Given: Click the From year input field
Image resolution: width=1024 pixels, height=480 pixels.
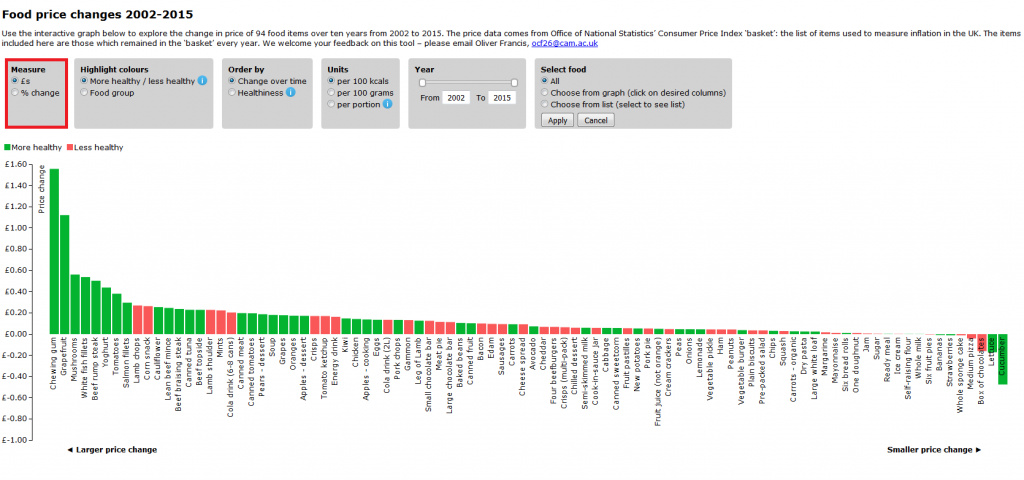Looking at the screenshot, I should coord(457,98).
